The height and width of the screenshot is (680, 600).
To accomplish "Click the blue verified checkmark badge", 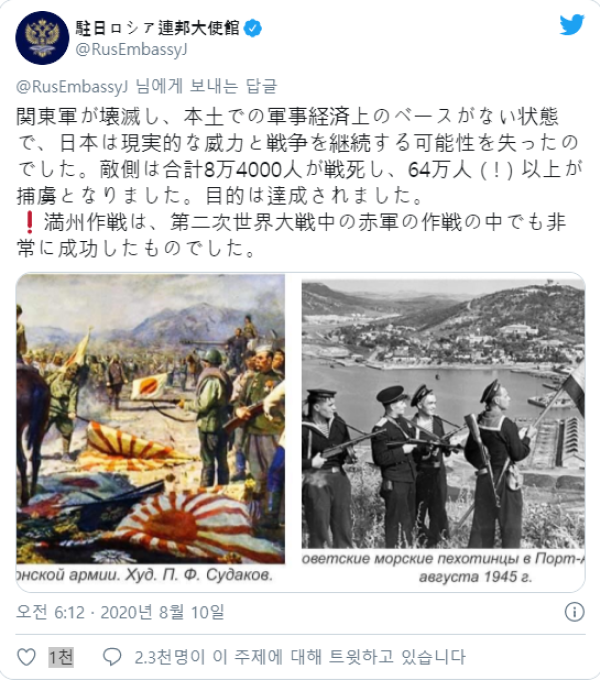I will [x=253, y=29].
